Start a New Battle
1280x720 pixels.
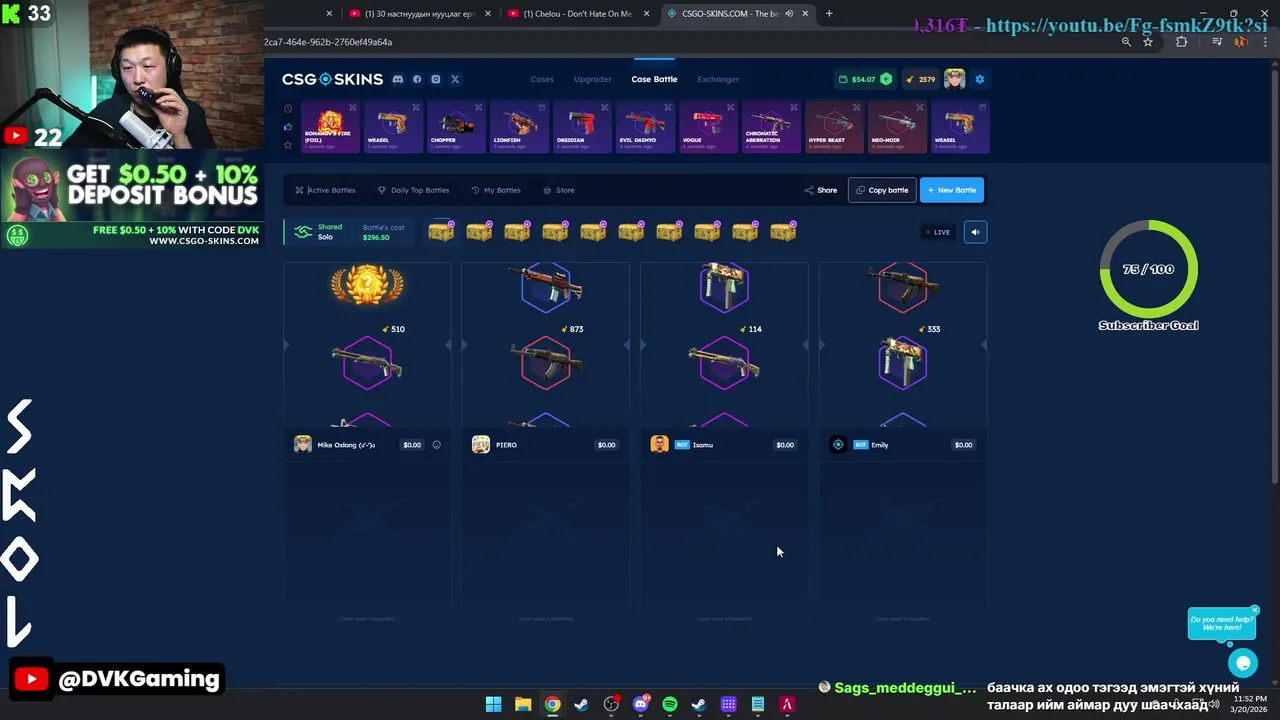click(952, 190)
